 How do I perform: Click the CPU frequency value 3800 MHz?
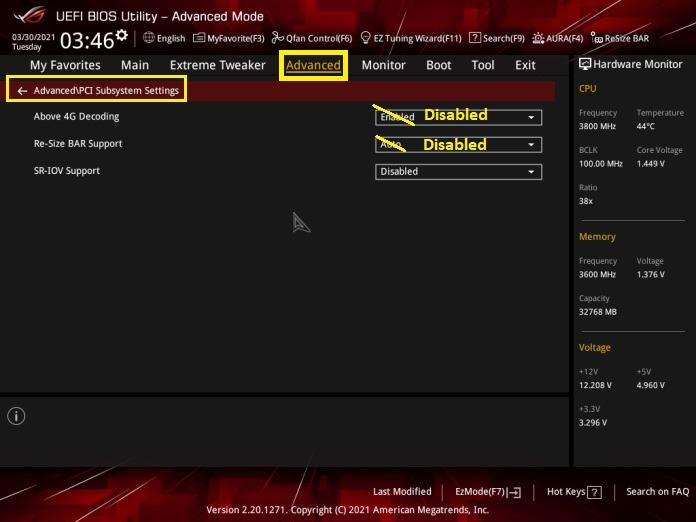click(597, 127)
